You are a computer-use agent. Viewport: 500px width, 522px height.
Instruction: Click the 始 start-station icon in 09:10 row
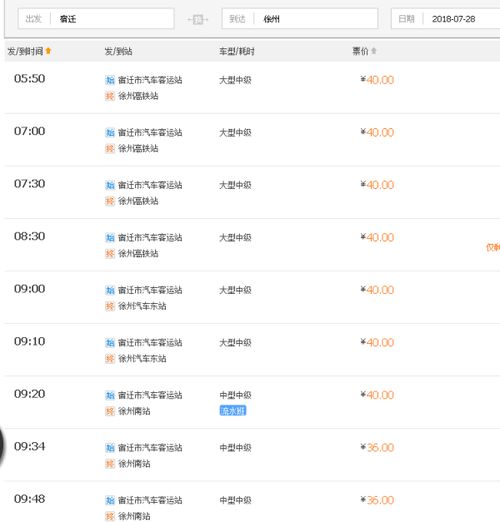(x=110, y=343)
